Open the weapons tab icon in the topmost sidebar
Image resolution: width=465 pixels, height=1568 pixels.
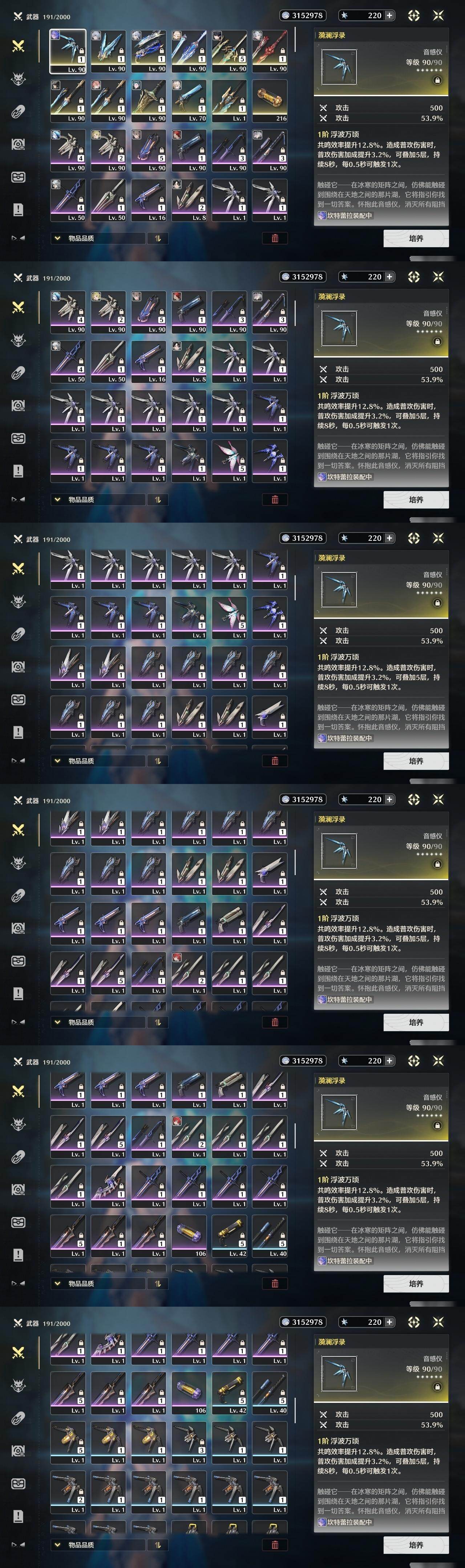[18, 46]
